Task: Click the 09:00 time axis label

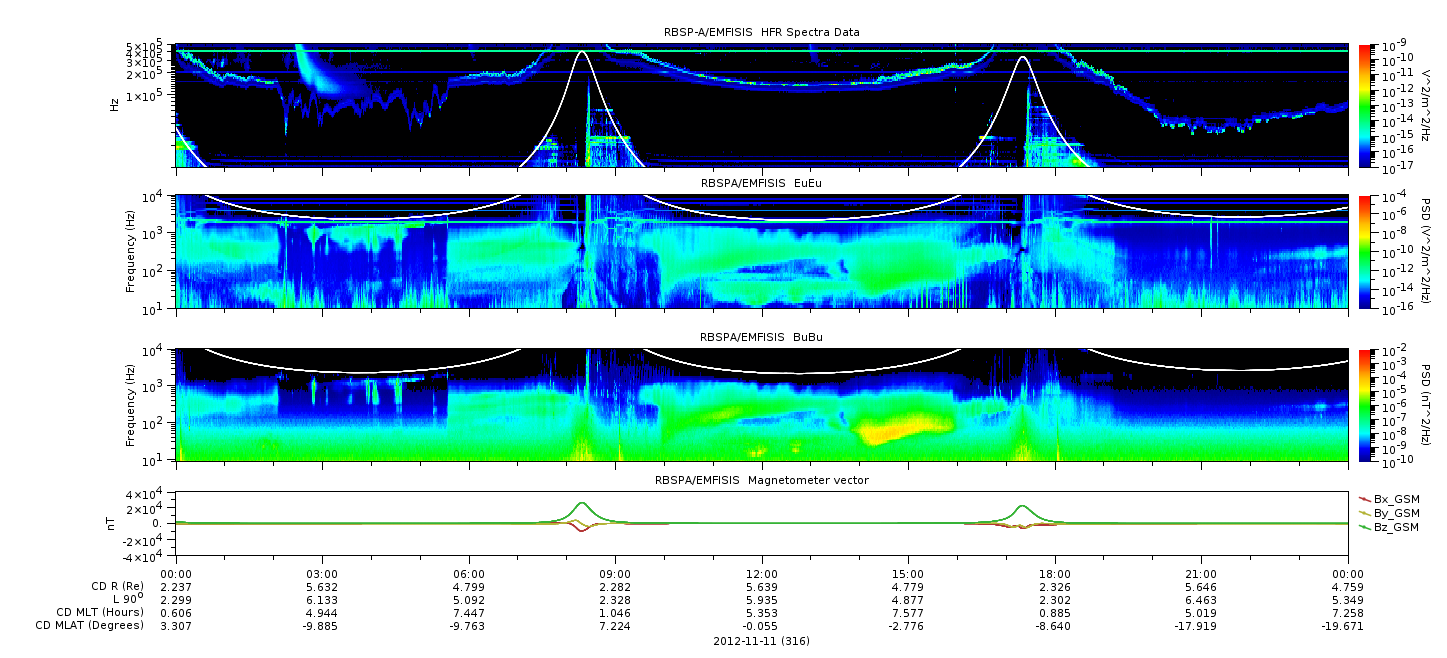Action: (x=615, y=573)
